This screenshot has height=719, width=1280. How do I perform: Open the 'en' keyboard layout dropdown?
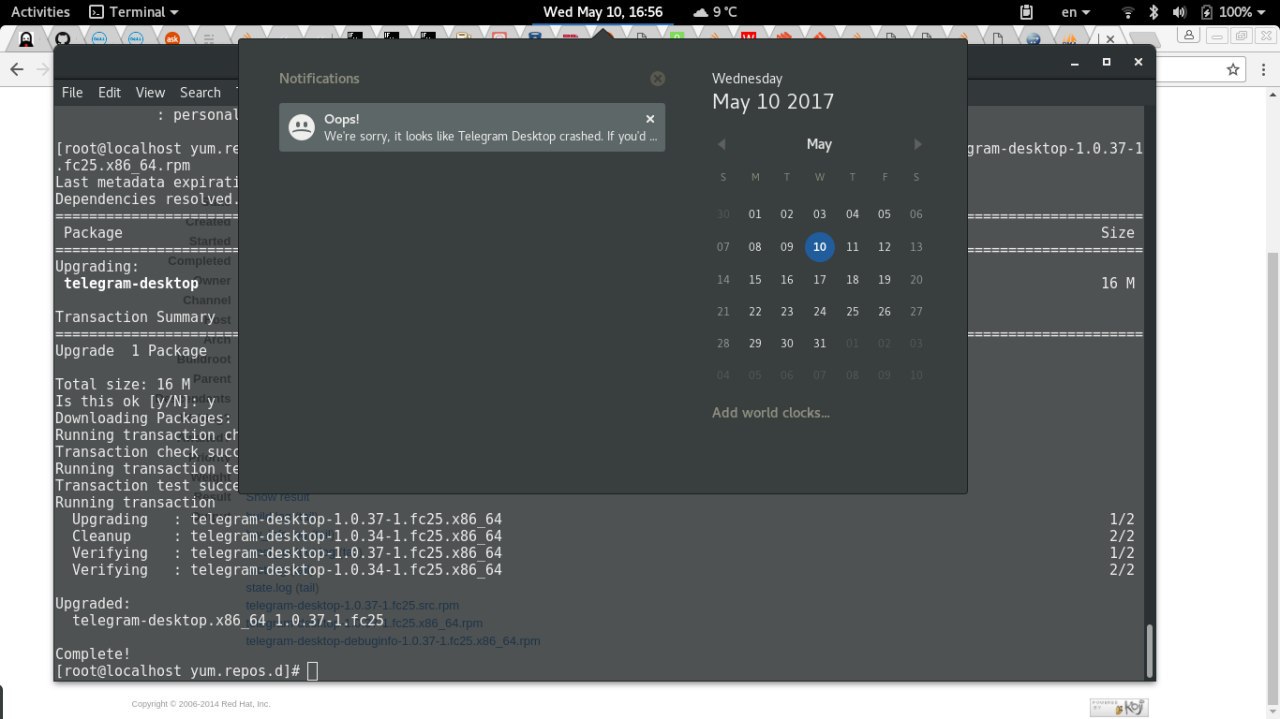(1076, 12)
